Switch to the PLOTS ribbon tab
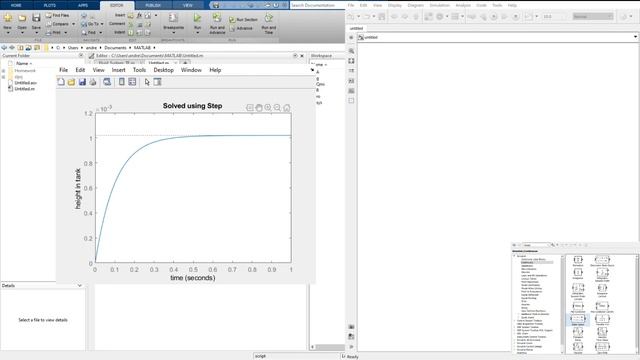 (49, 5)
